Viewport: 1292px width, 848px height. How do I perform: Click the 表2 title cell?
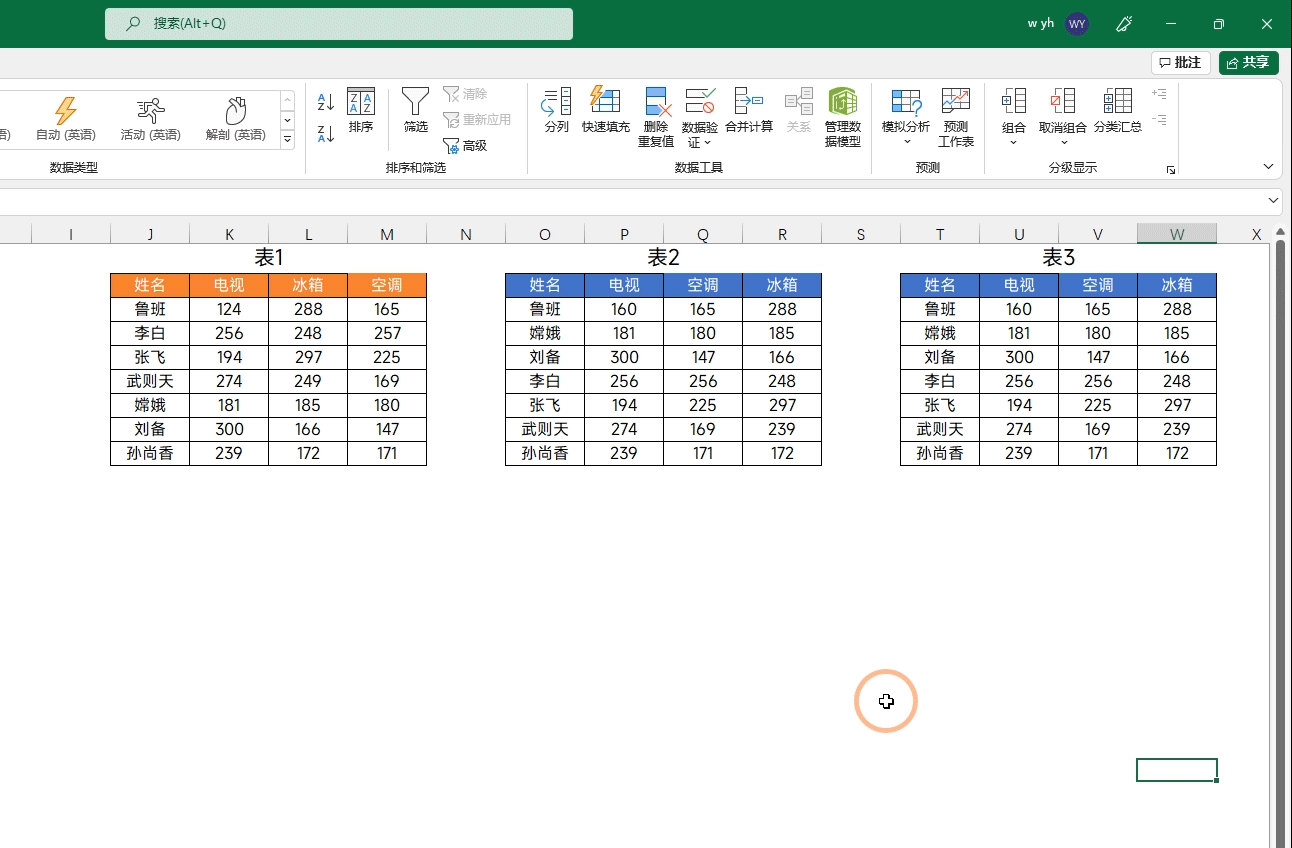663,258
